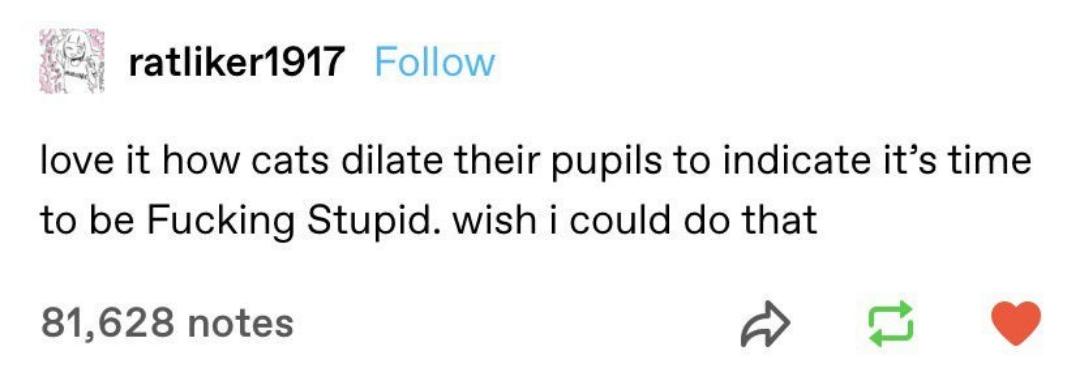This screenshot has width=1080, height=381.
Task: Reblog the post using green arrows icon
Action: click(893, 324)
